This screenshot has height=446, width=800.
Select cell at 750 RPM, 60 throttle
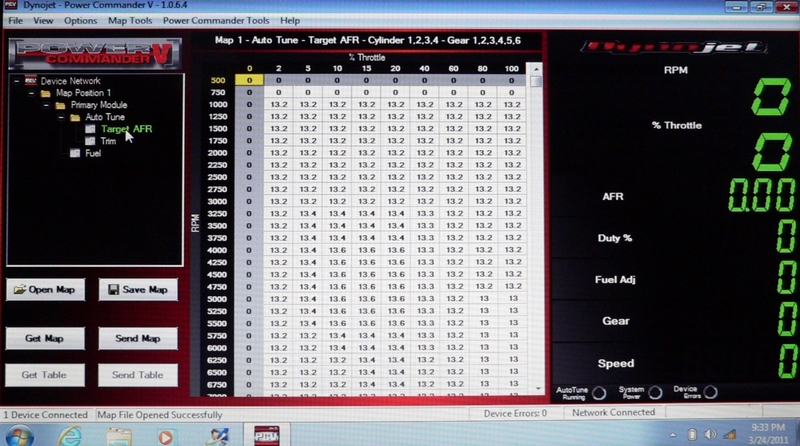click(x=454, y=92)
